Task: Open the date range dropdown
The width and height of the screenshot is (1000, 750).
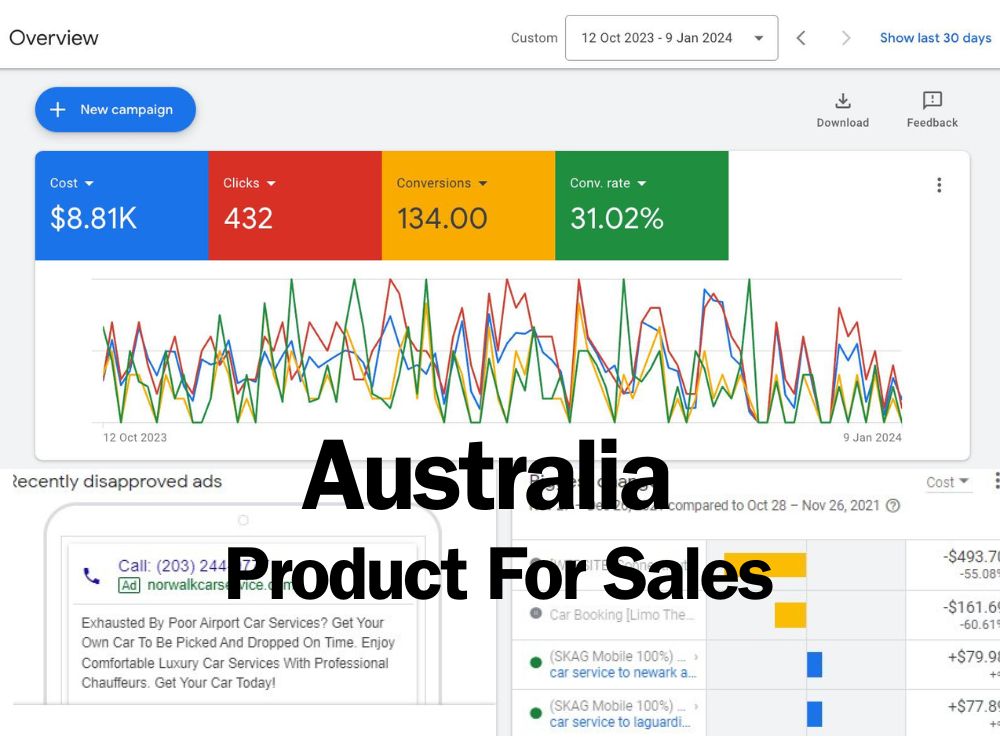Action: click(x=671, y=38)
